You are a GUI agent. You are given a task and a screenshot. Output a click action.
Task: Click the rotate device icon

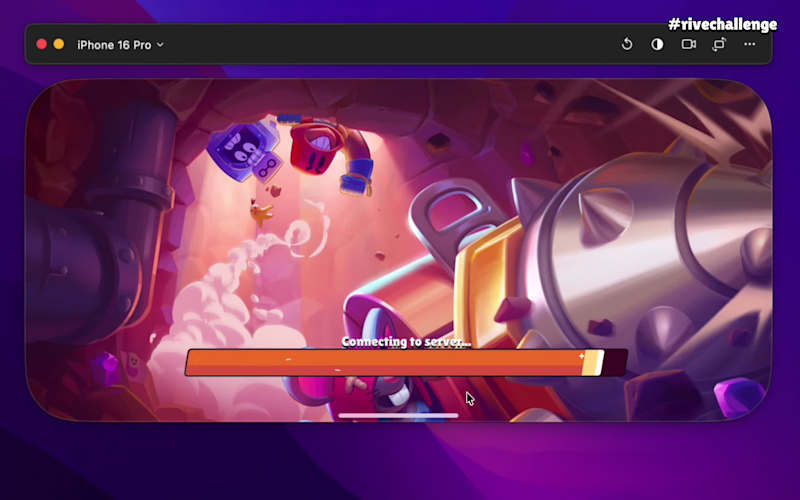pyautogui.click(x=627, y=44)
